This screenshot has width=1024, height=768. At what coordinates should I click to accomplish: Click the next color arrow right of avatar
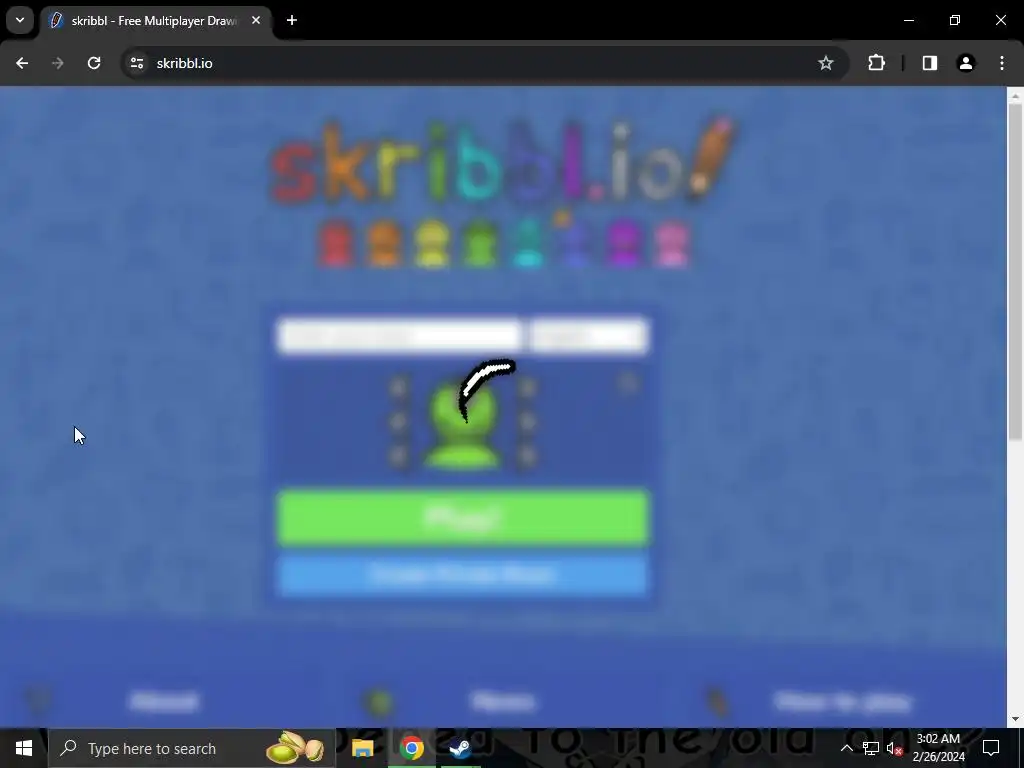(x=527, y=455)
